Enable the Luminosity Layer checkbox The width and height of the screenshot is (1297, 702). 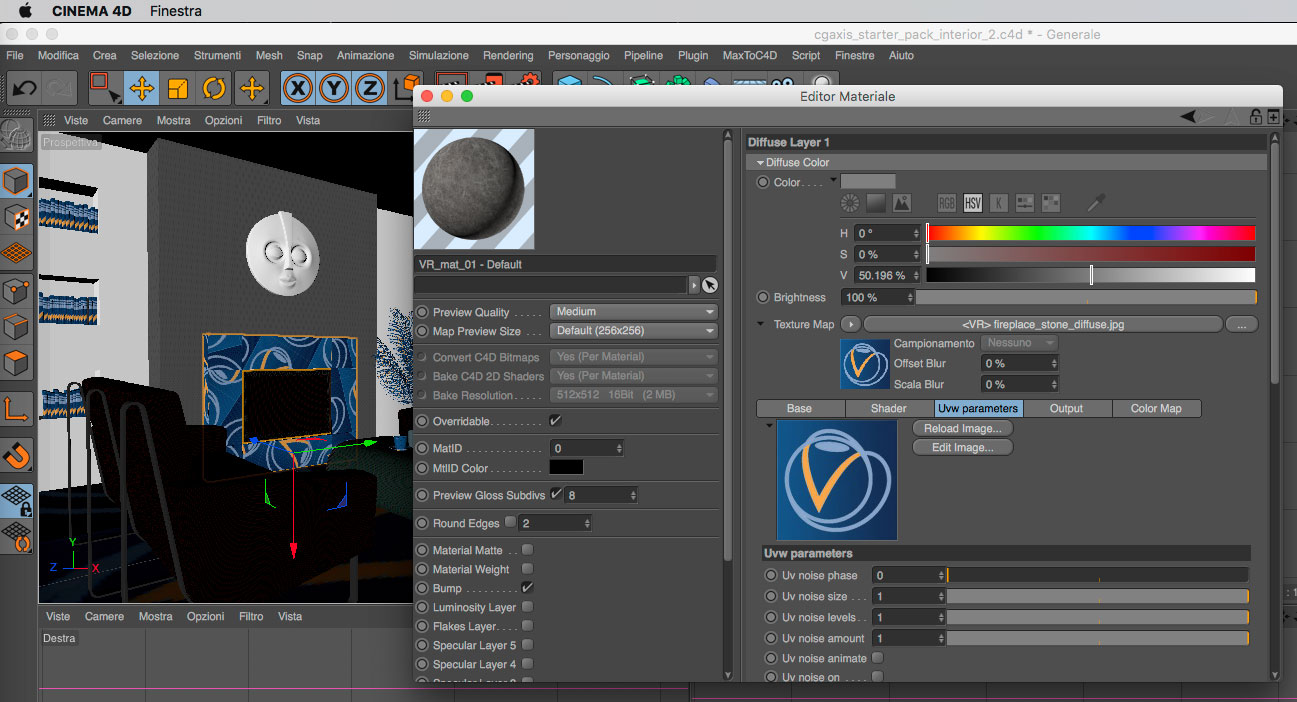527,607
